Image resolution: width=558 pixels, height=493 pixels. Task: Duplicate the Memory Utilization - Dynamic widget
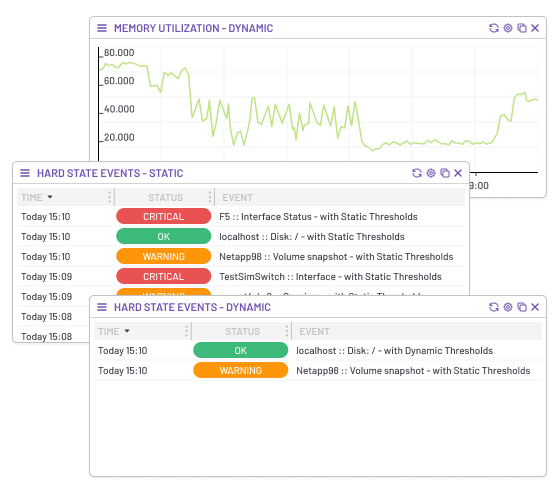(x=522, y=28)
